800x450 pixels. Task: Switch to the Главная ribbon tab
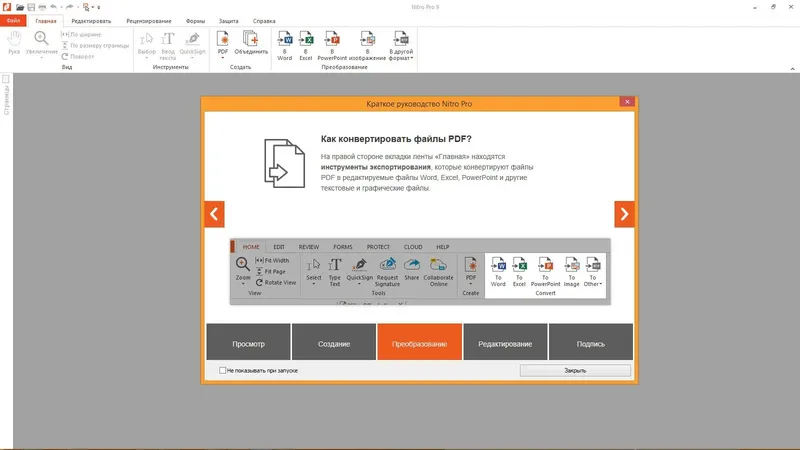[46, 21]
